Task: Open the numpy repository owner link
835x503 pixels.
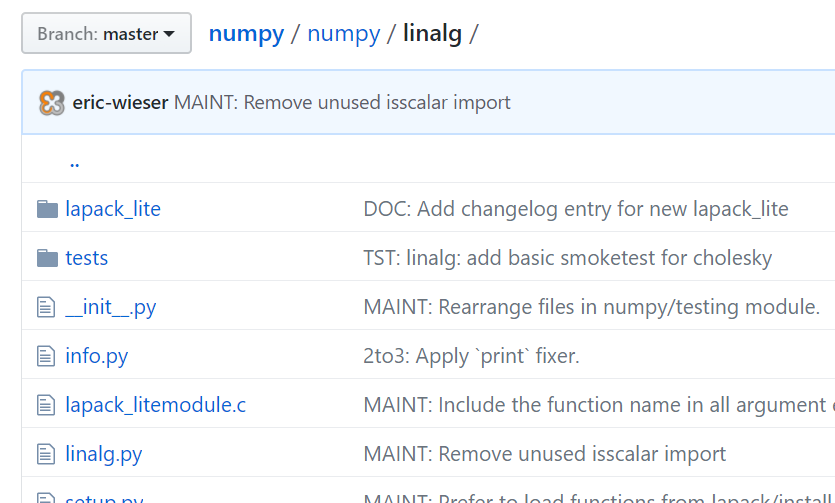Action: coord(246,34)
